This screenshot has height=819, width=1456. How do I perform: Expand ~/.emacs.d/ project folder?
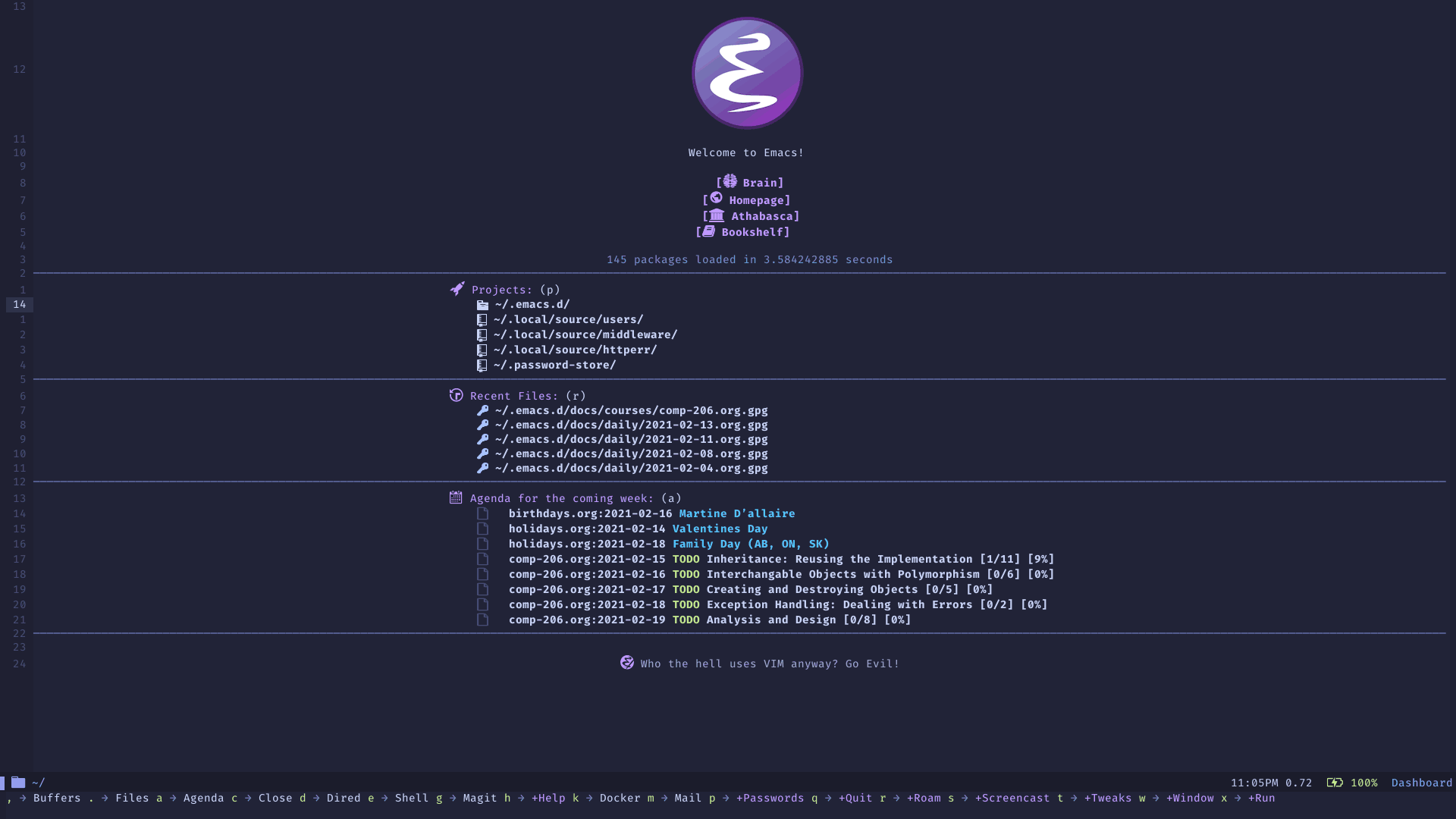(531, 304)
